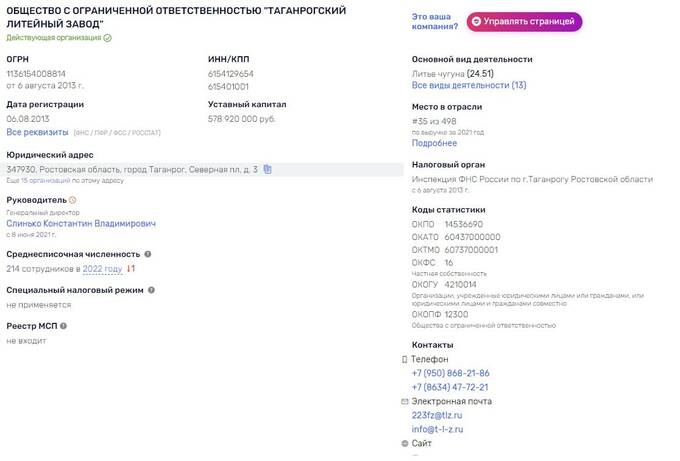
Task: Click the envelope icon beside Электронная почта
Action: pos(405,401)
